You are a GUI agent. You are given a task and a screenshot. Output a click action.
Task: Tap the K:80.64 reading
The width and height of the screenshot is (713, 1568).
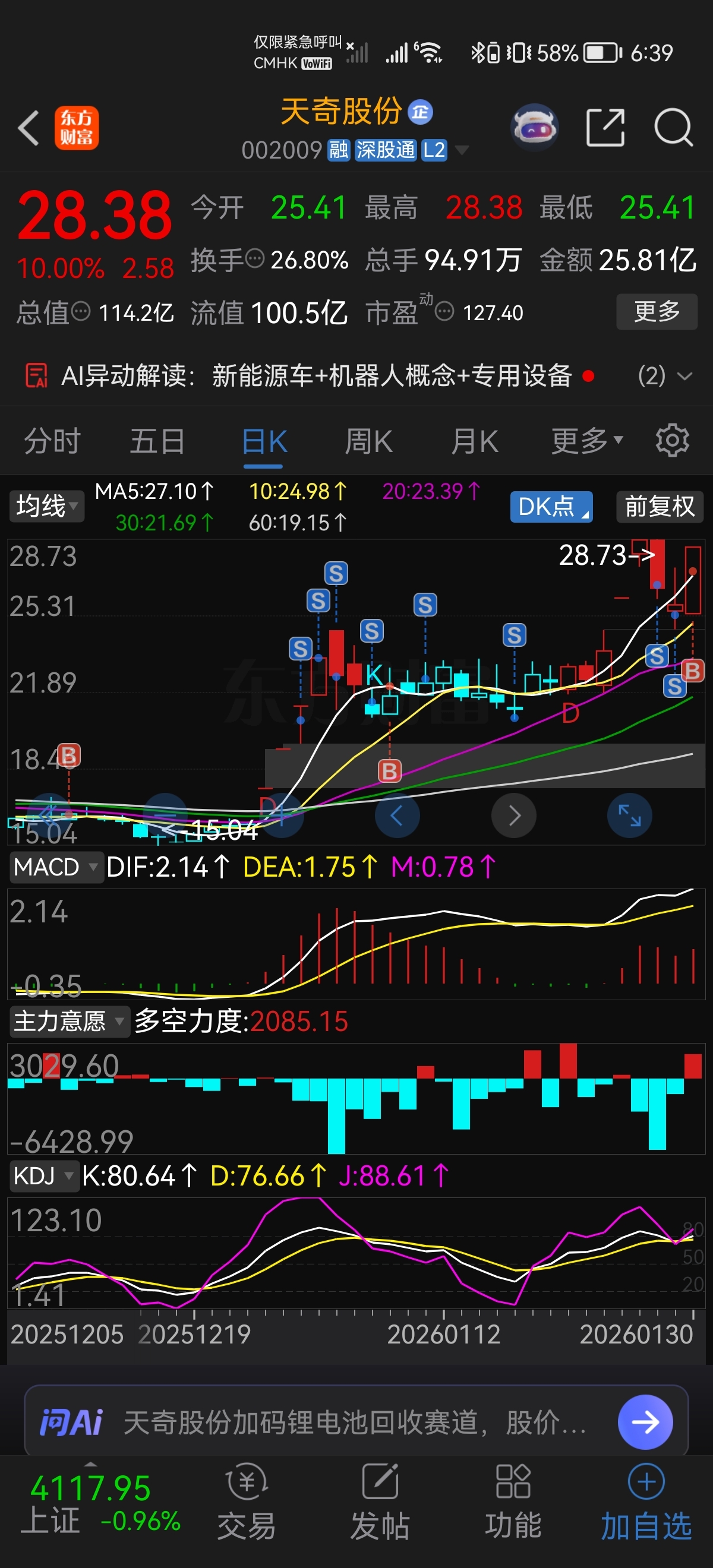140,1175
